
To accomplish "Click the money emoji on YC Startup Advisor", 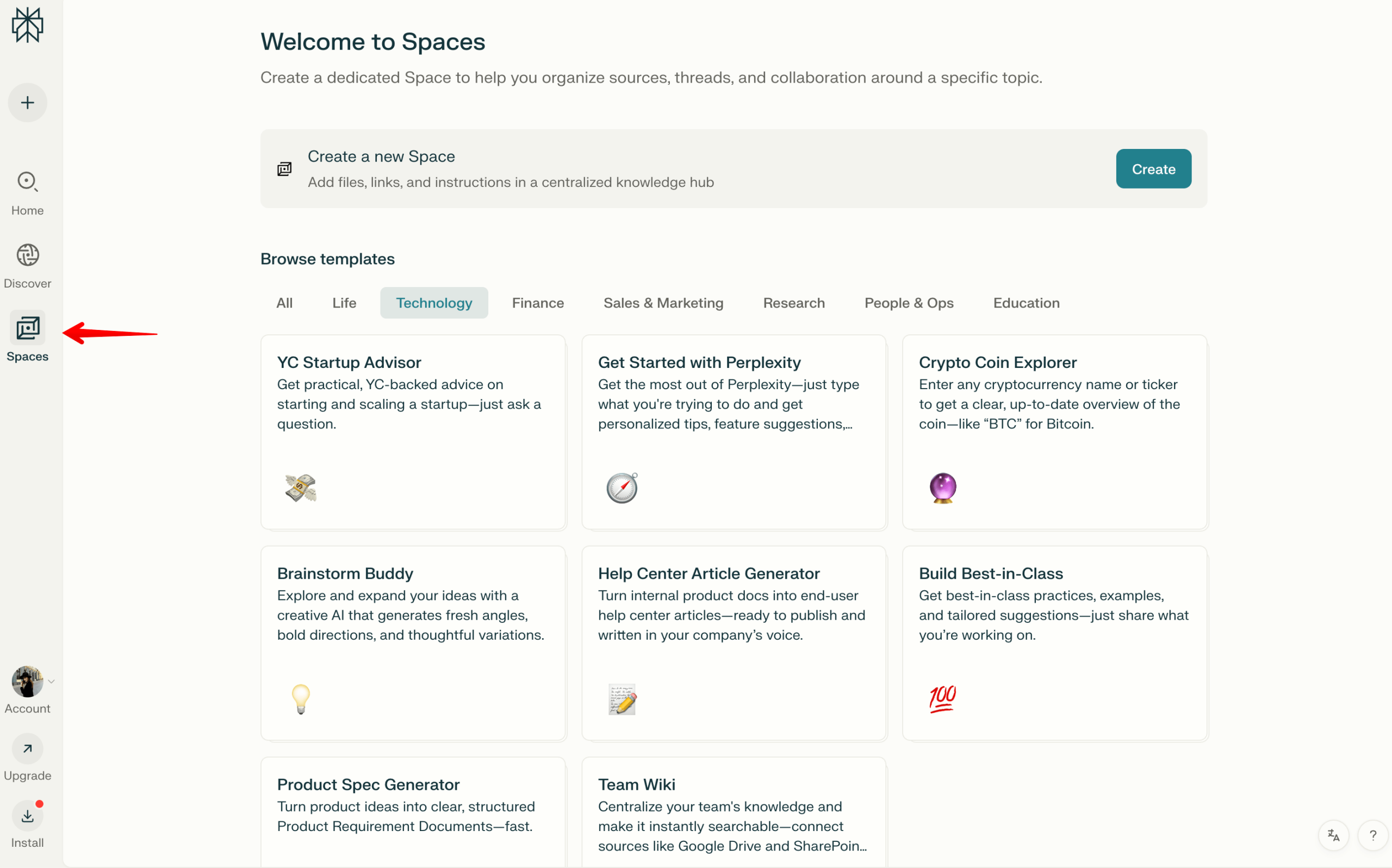I will (x=301, y=488).
